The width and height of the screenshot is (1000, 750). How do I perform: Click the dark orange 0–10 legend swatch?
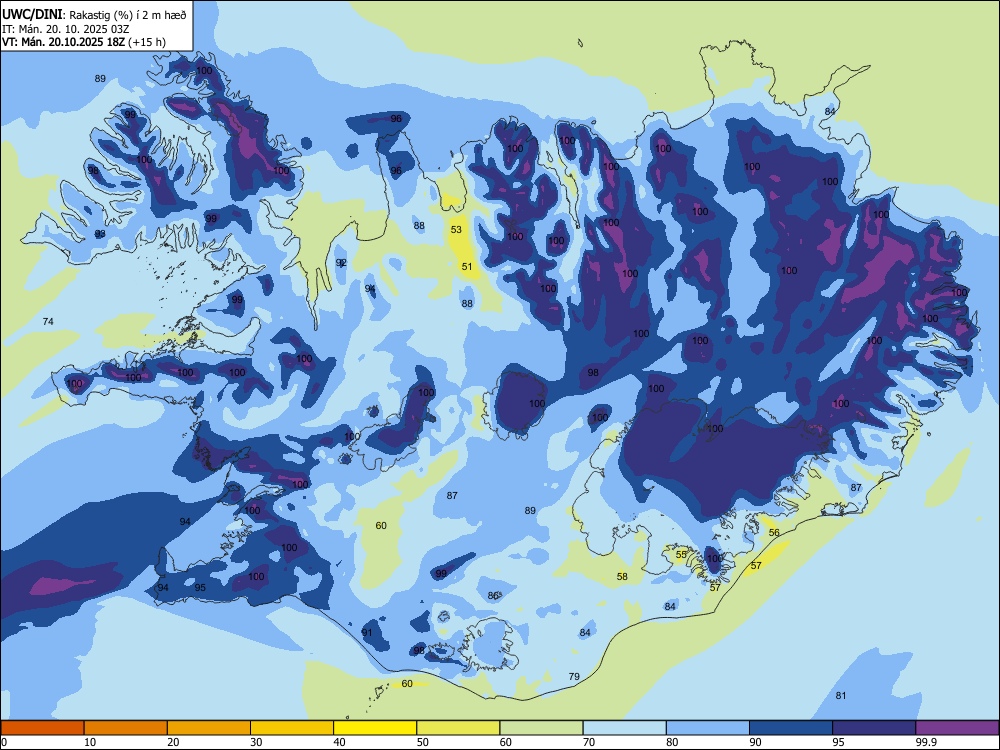coord(42,728)
